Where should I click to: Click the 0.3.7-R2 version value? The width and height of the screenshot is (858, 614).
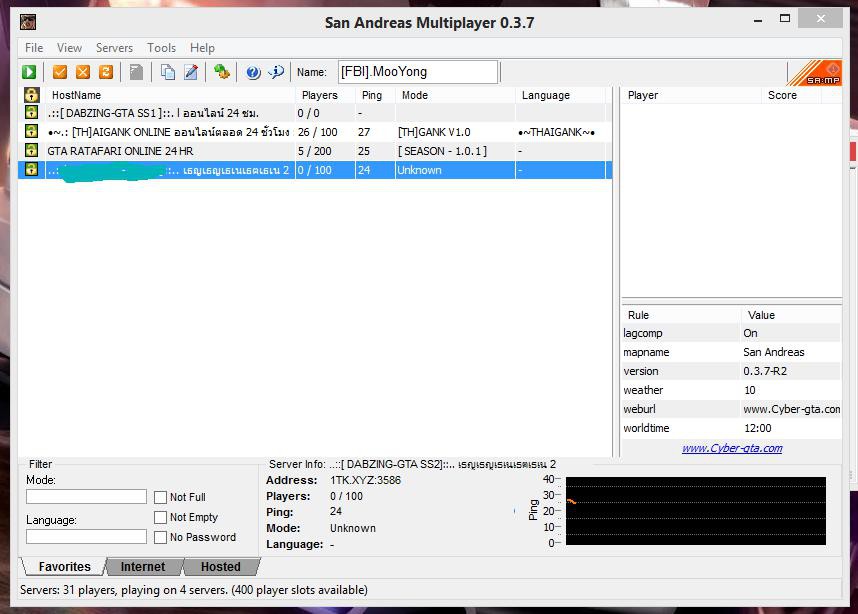click(765, 371)
